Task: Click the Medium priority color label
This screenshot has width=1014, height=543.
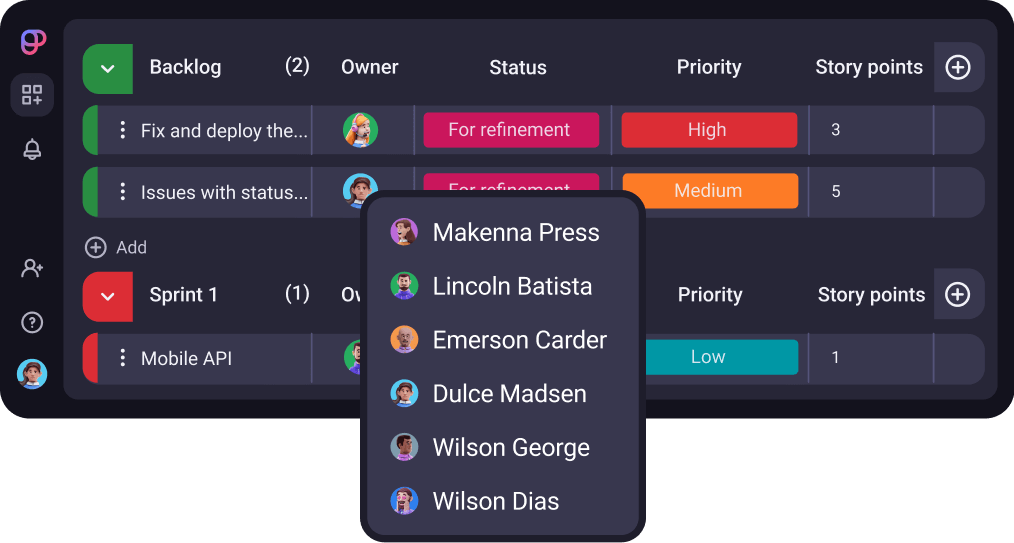Action: pyautogui.click(x=709, y=191)
